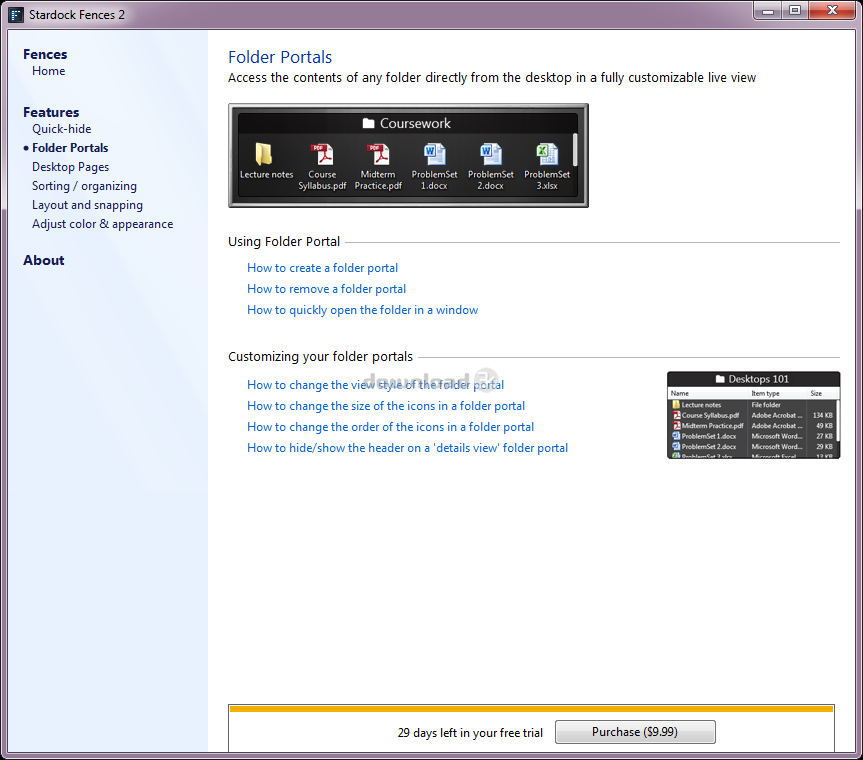The height and width of the screenshot is (760, 863).
Task: Click the Lecture notes folder icon in Coursework preview
Action: pos(264,155)
